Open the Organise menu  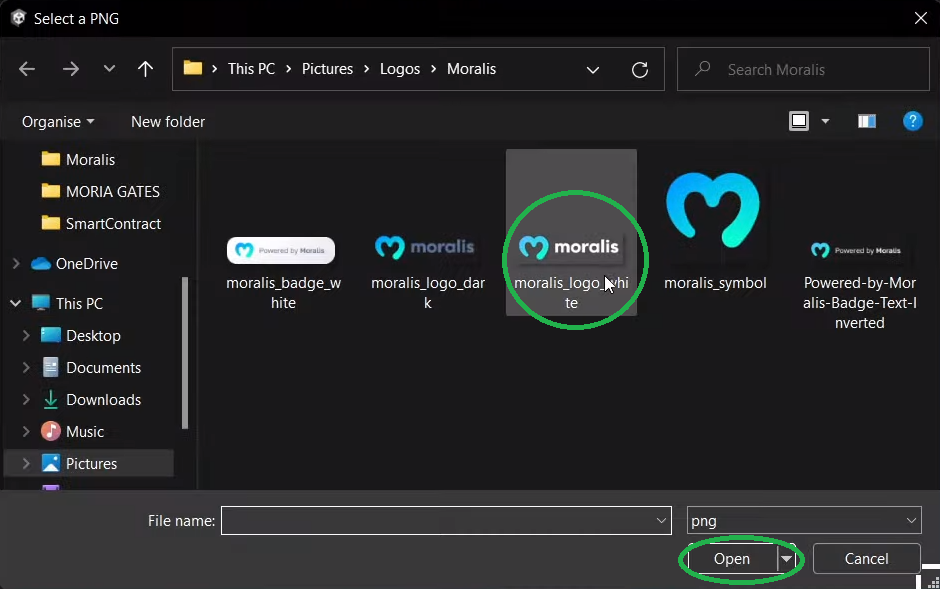(x=58, y=122)
